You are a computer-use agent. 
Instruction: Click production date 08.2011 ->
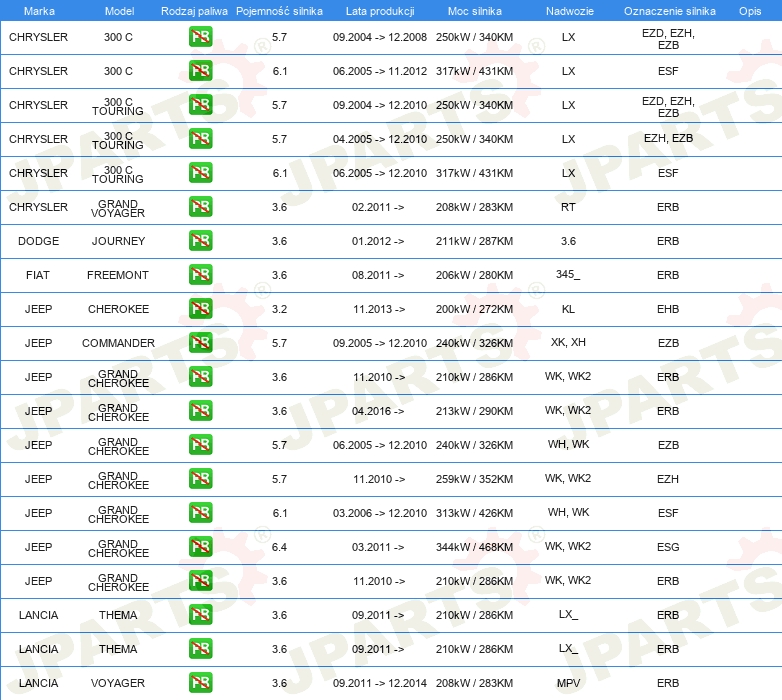click(378, 275)
